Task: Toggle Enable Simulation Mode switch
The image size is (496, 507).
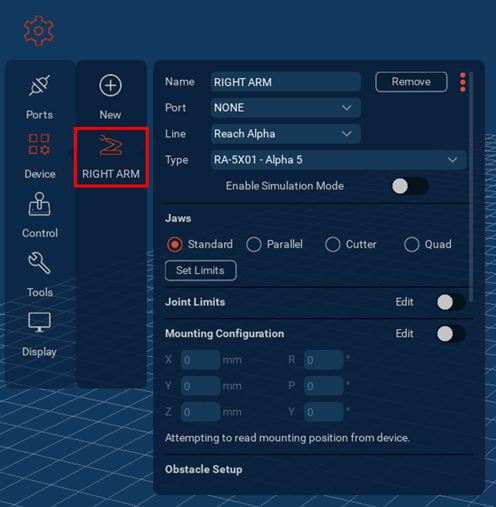Action: (x=410, y=186)
